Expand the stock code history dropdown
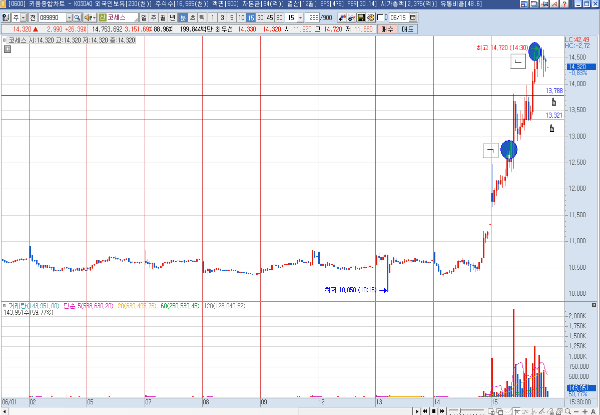The height and width of the screenshot is (415, 600). (x=69, y=18)
